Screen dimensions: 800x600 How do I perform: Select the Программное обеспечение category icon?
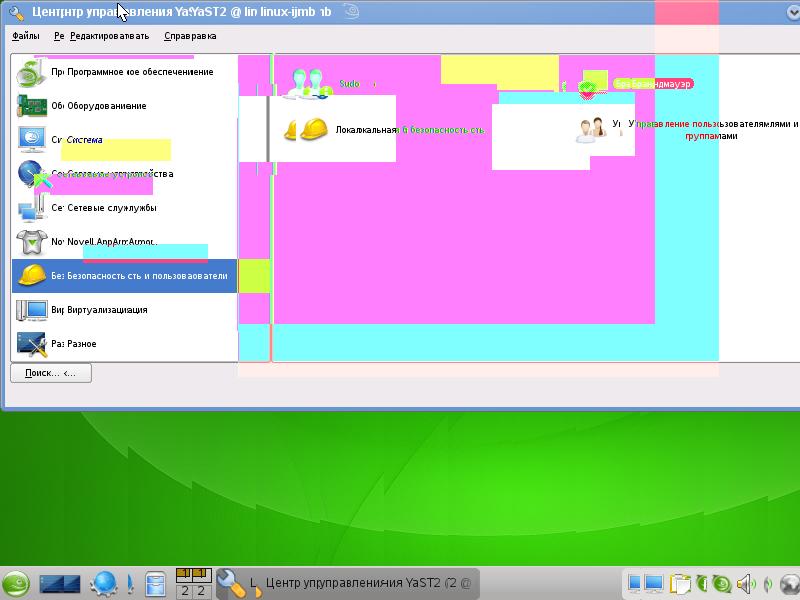tap(32, 72)
